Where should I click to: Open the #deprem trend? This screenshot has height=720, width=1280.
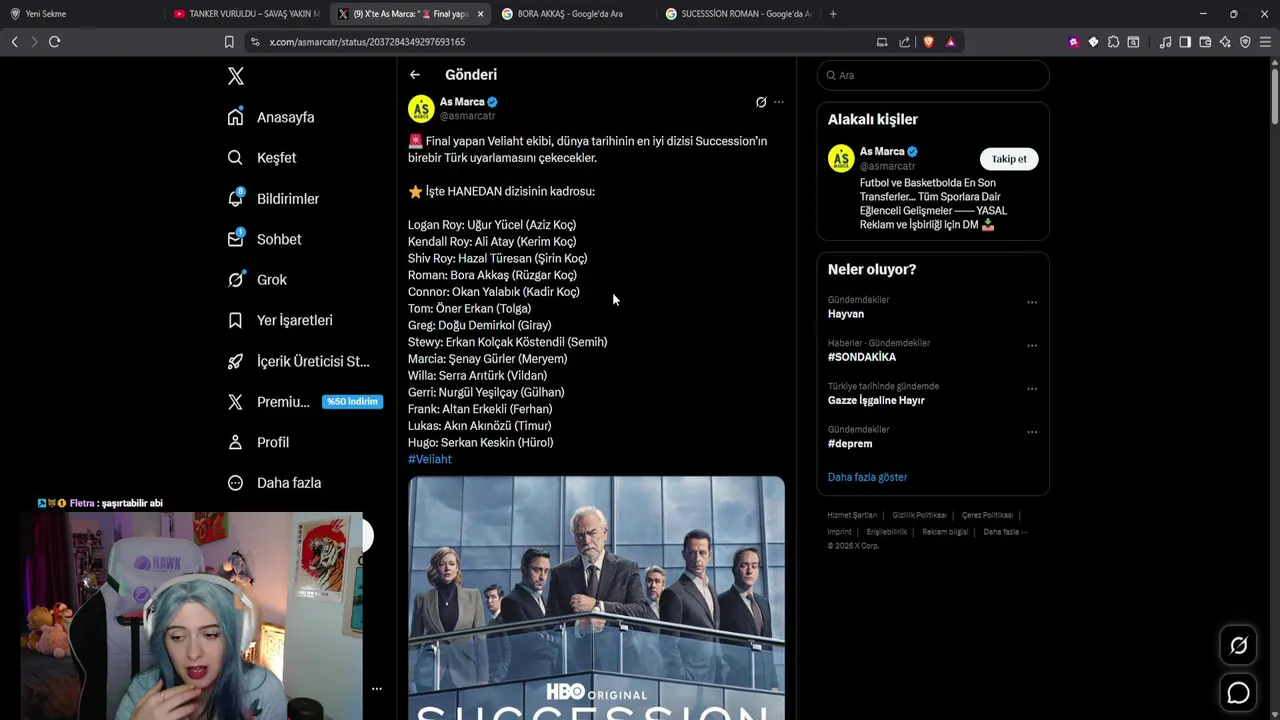(850, 443)
